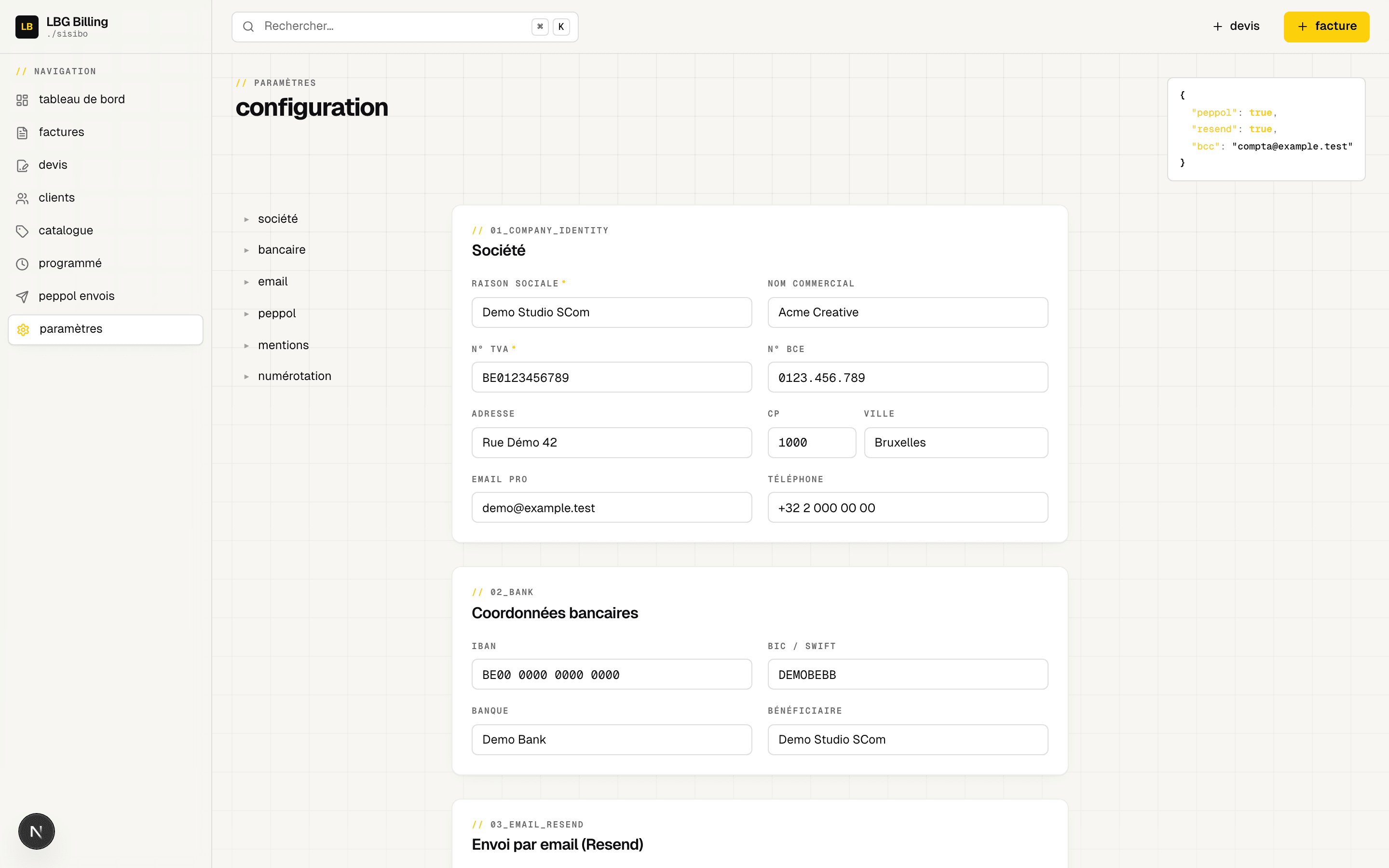Screen dimensions: 1389x868
Task: Edit the Adresse field
Action: pyautogui.click(x=611, y=443)
